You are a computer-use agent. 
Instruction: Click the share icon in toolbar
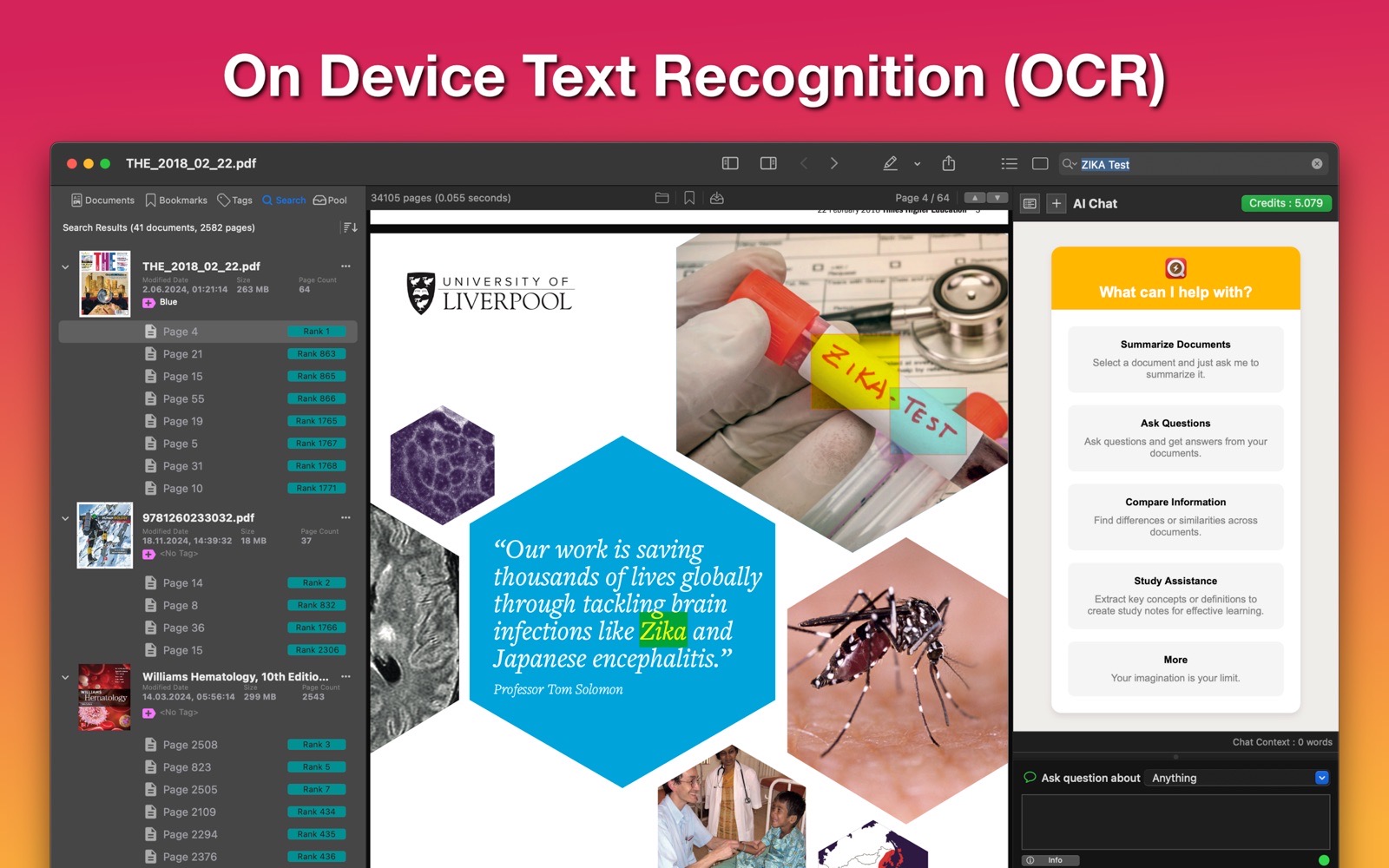[949, 163]
